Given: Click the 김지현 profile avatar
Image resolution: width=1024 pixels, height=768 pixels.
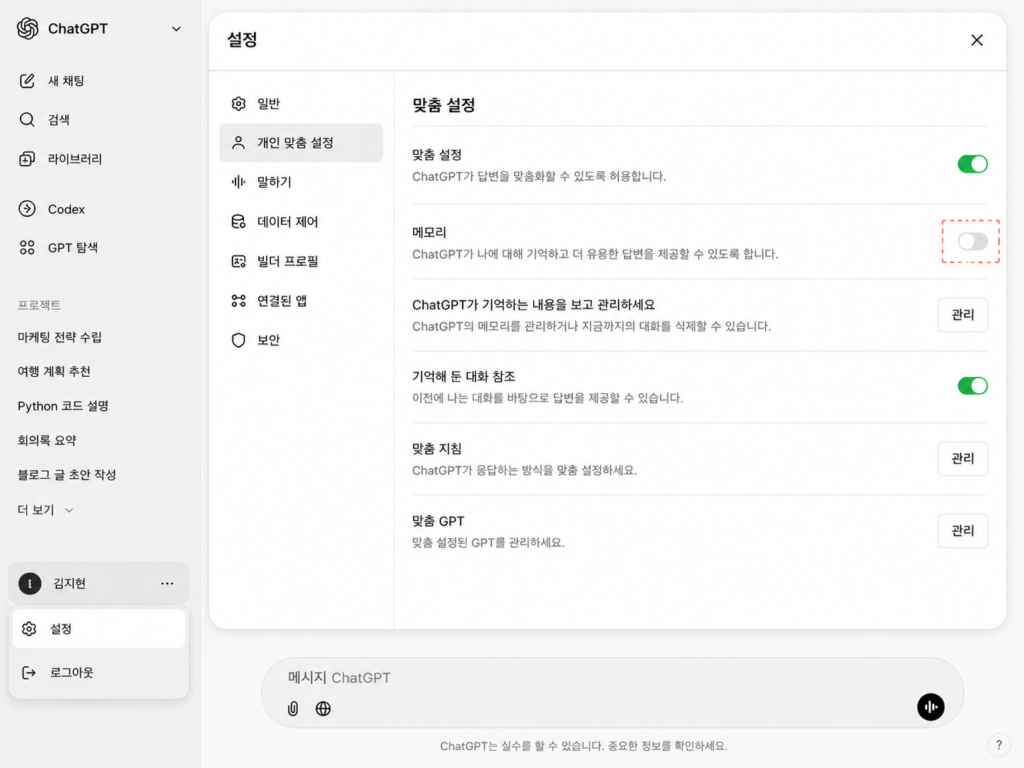Looking at the screenshot, I should coord(29,583).
